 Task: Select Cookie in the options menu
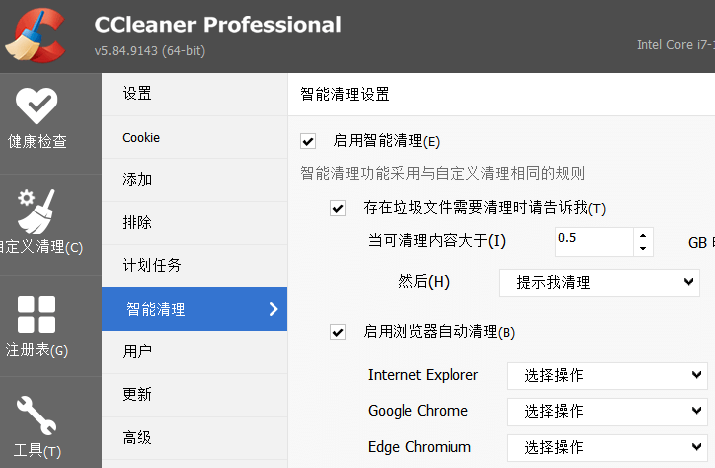(x=194, y=137)
